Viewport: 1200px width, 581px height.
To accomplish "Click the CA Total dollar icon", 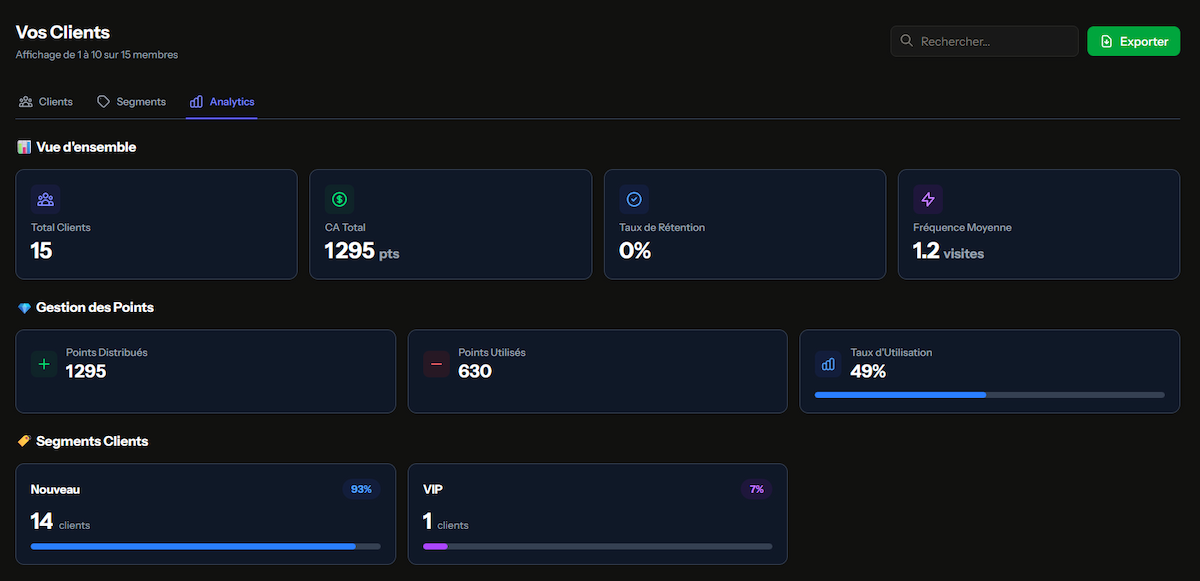I will tap(339, 199).
